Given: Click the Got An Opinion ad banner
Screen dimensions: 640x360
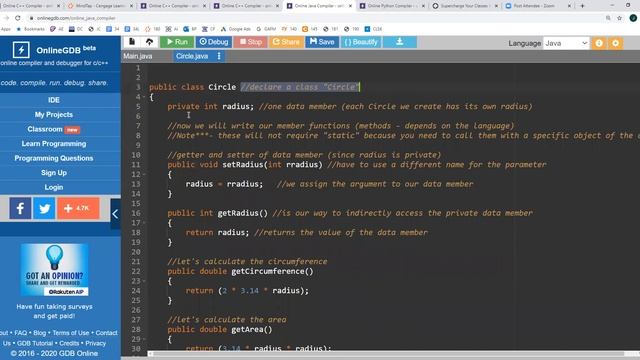Looking at the screenshot, I should (54, 270).
